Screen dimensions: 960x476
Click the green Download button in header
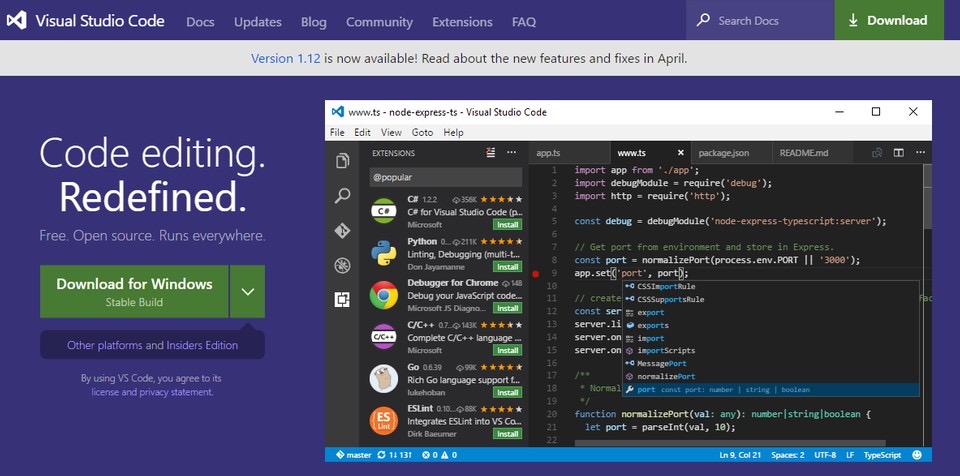click(x=889, y=20)
